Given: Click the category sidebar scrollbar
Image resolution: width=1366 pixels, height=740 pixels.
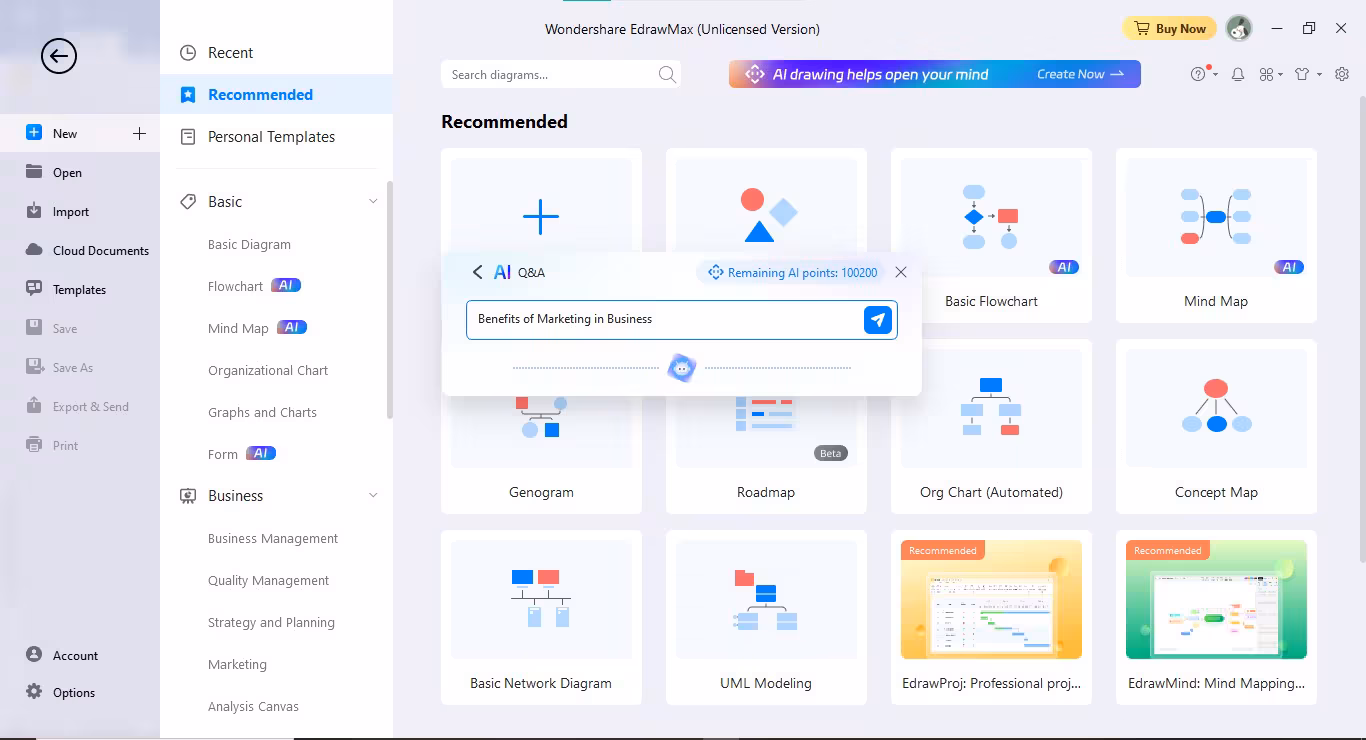Looking at the screenshot, I should 390,300.
